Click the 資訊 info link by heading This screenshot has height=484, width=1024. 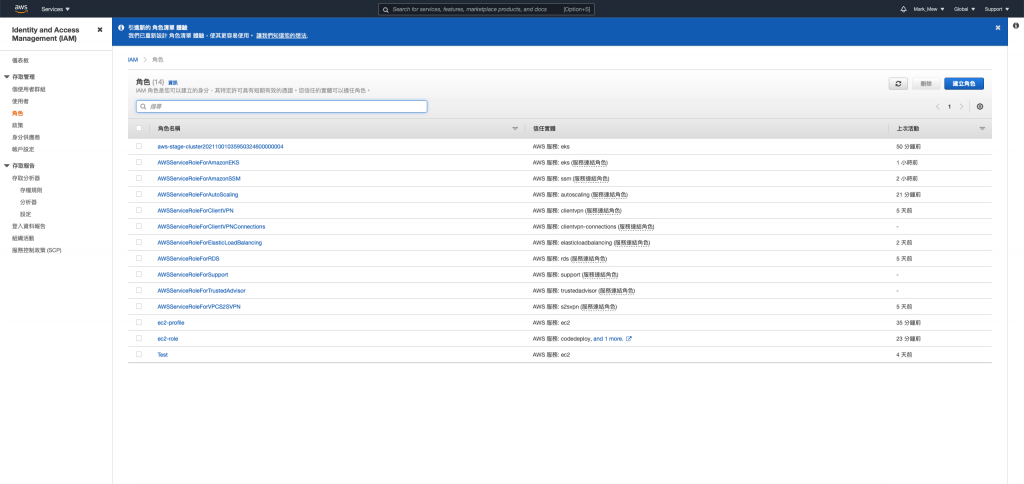(172, 83)
